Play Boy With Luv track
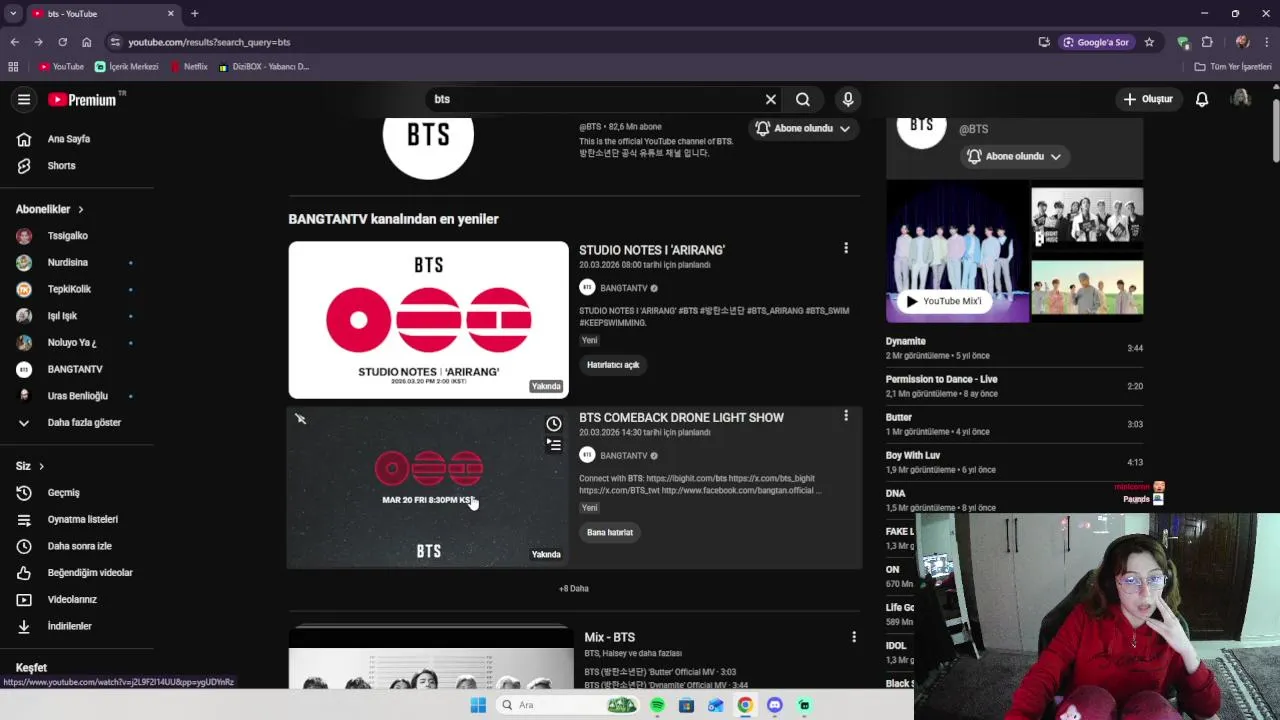 [1014, 462]
